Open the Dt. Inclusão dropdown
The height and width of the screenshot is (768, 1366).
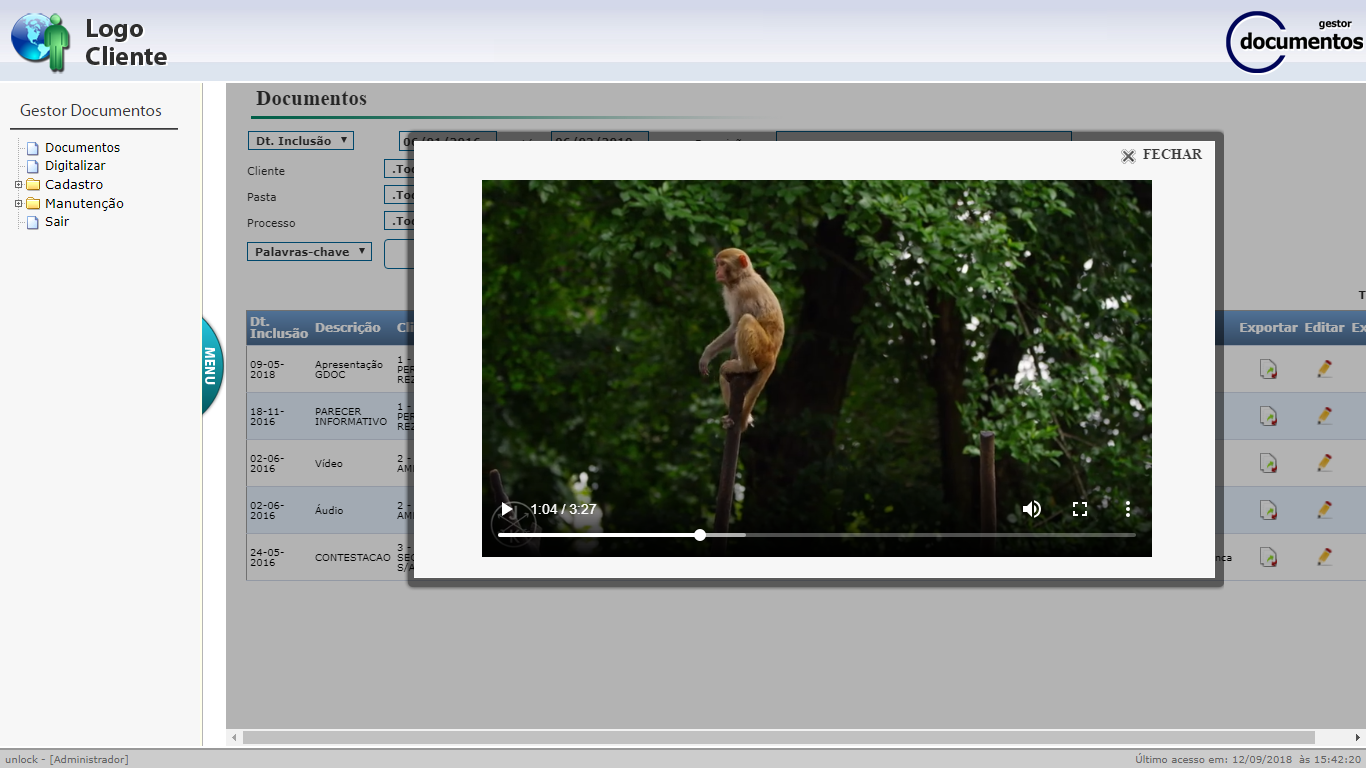click(301, 141)
